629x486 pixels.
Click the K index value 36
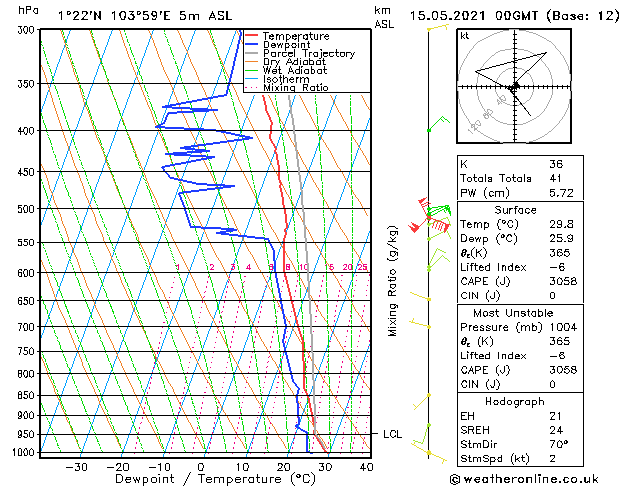coord(556,164)
